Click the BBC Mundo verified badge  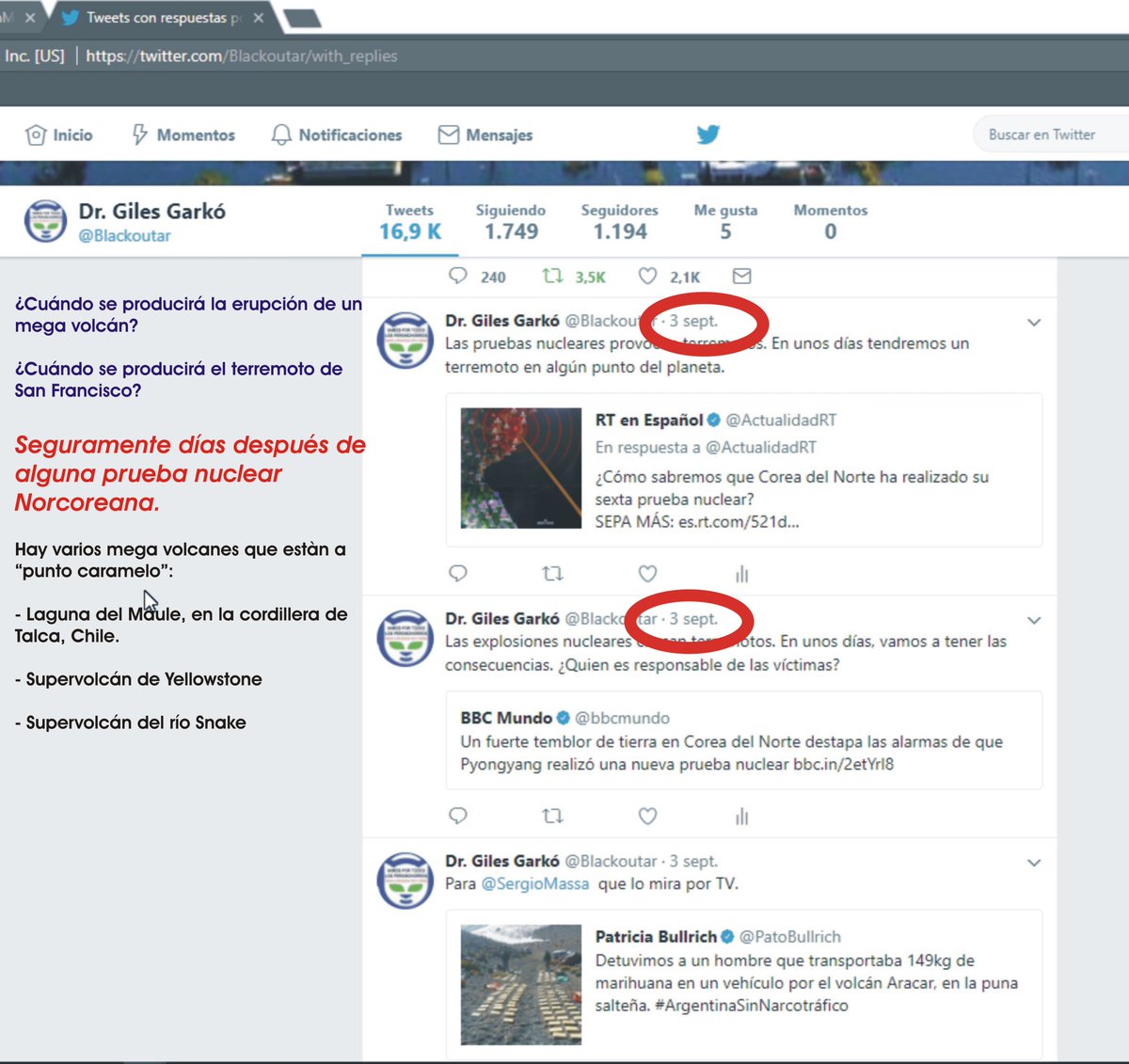[564, 718]
